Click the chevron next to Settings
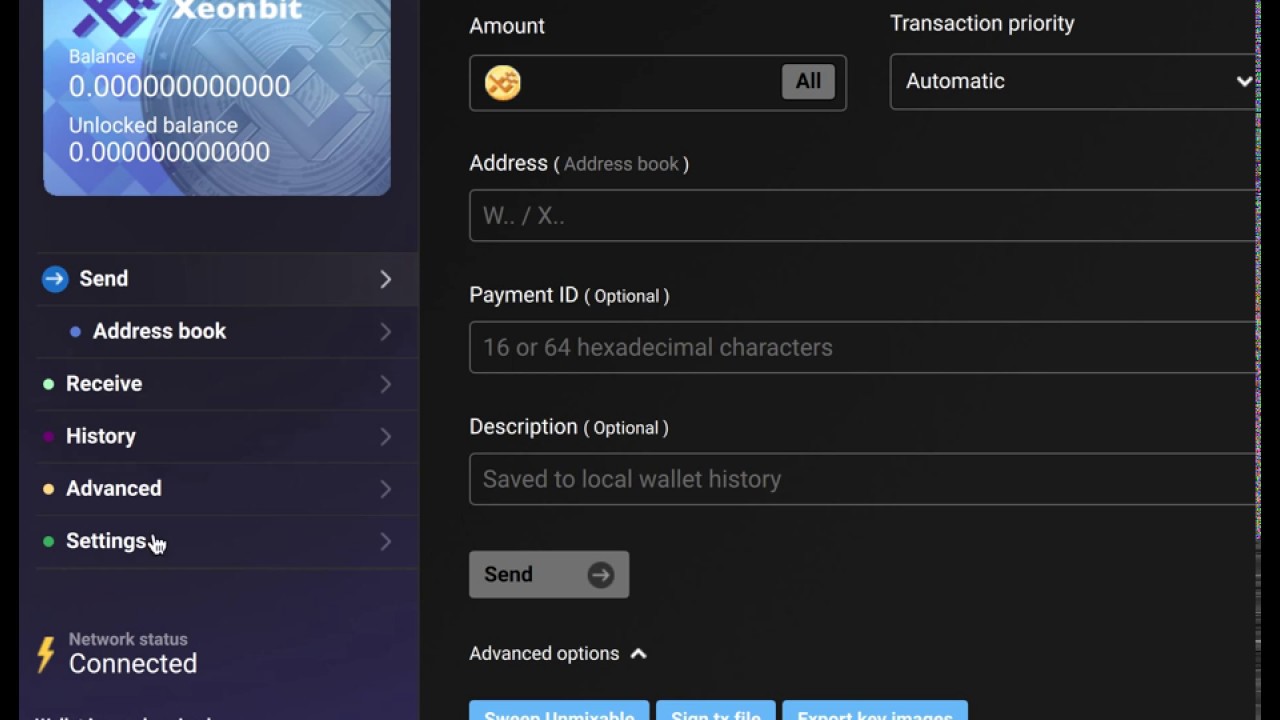The image size is (1280, 720). 386,541
